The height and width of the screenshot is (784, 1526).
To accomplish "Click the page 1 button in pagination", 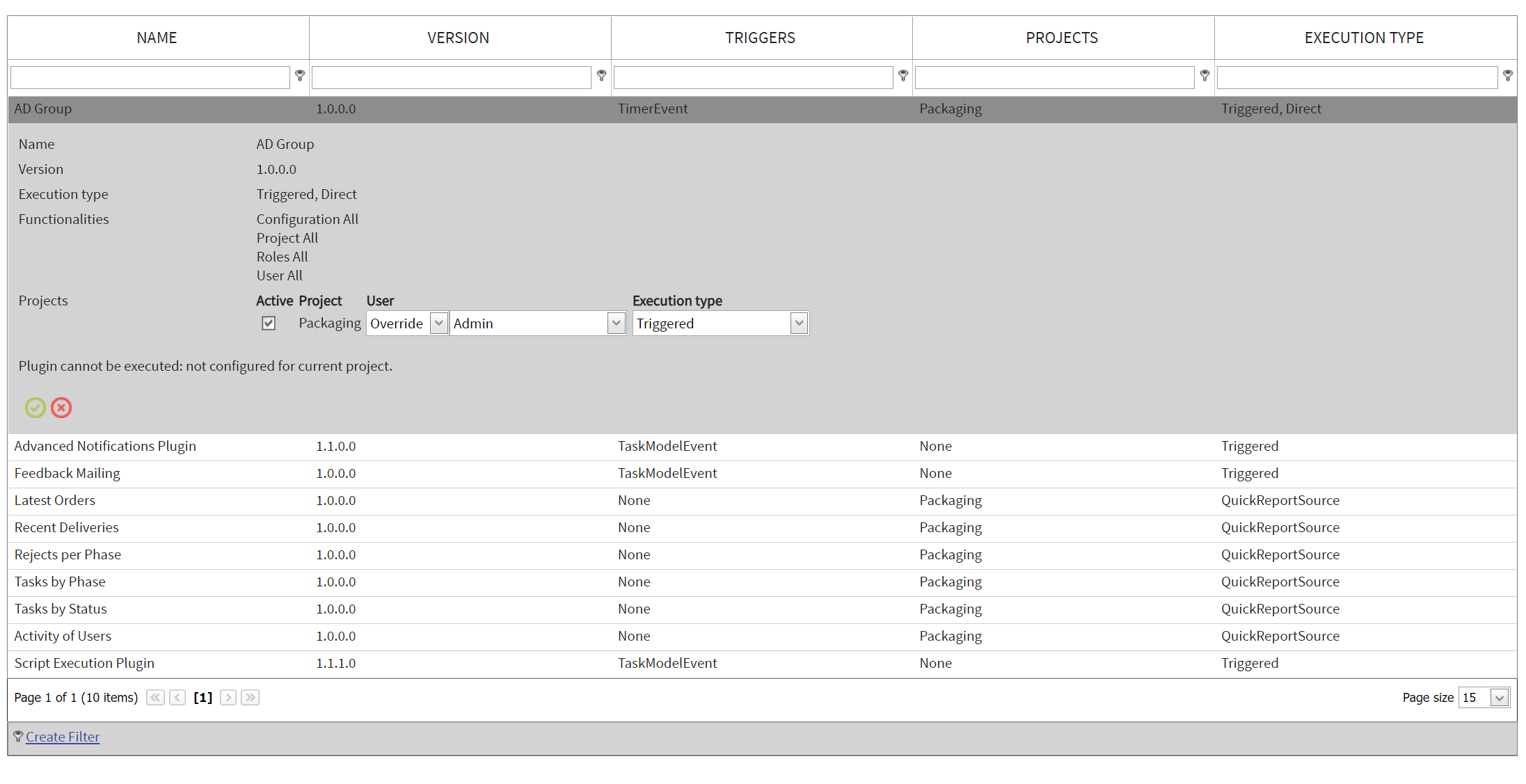I will click(202, 697).
